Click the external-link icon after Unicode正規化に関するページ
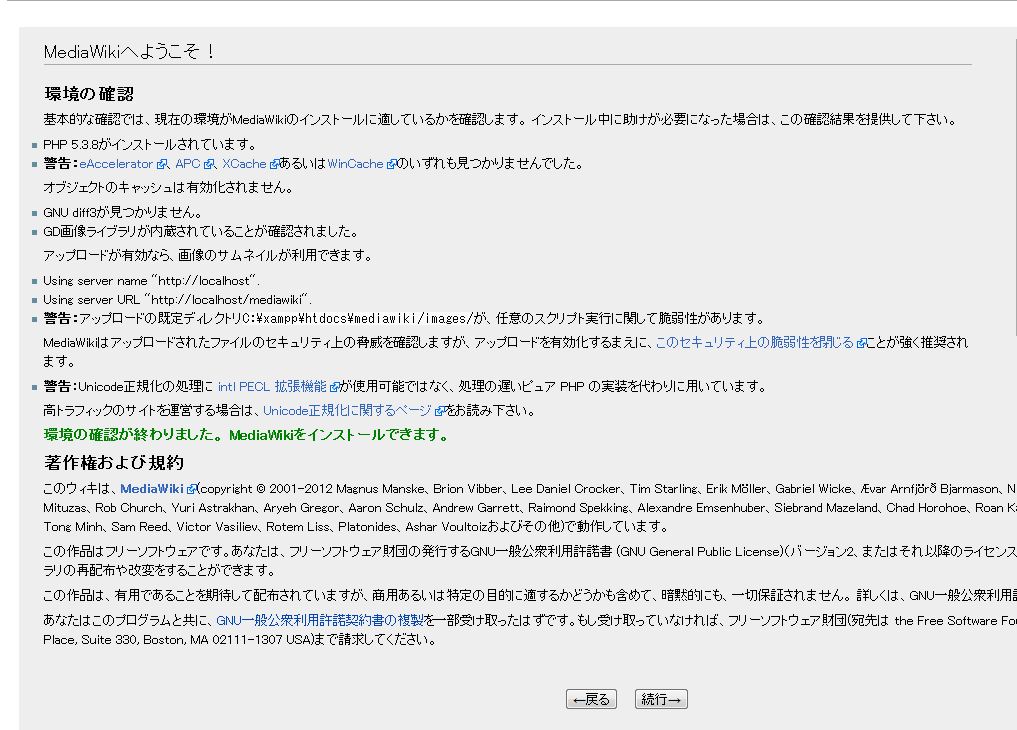 pos(440,411)
